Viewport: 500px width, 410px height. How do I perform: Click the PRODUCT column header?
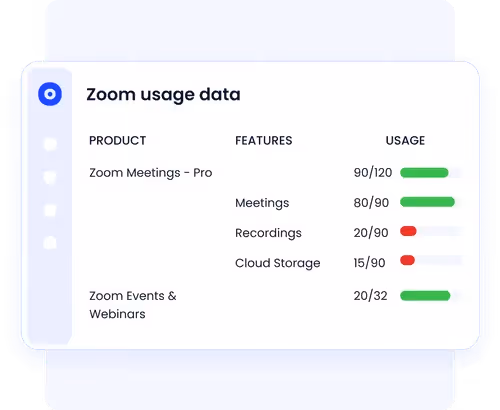(x=117, y=141)
